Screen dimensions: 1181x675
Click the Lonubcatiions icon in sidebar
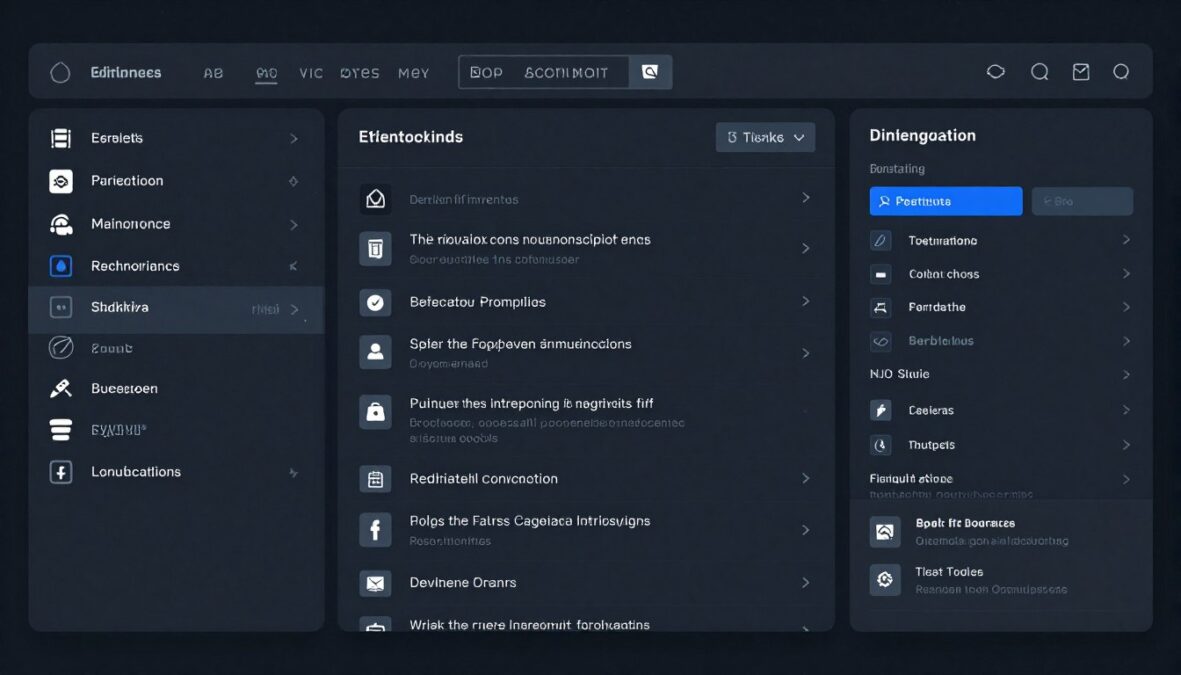coord(61,472)
